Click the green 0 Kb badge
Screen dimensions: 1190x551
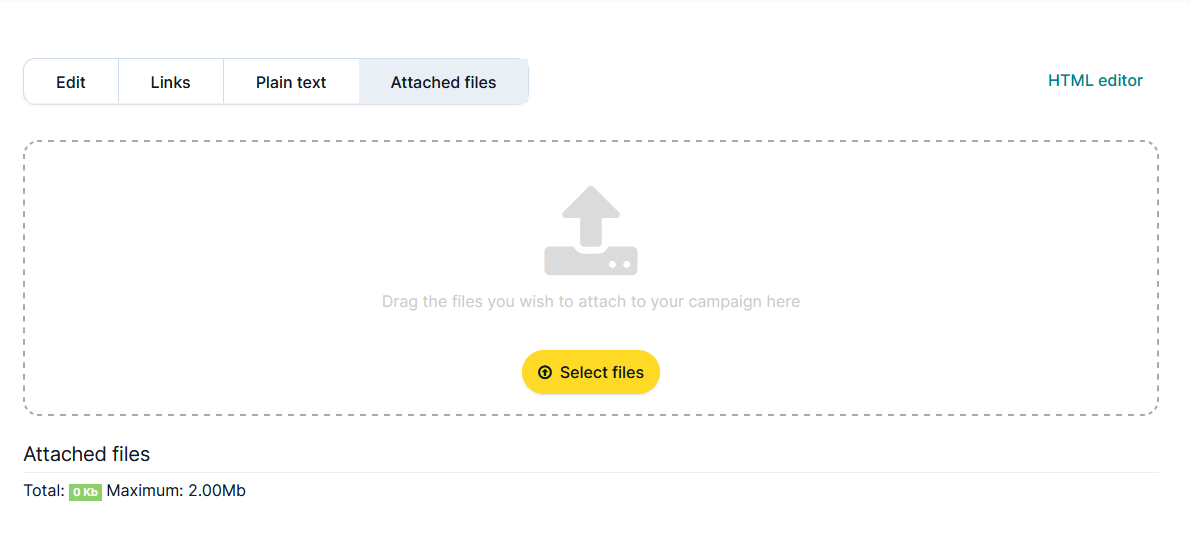click(x=85, y=492)
